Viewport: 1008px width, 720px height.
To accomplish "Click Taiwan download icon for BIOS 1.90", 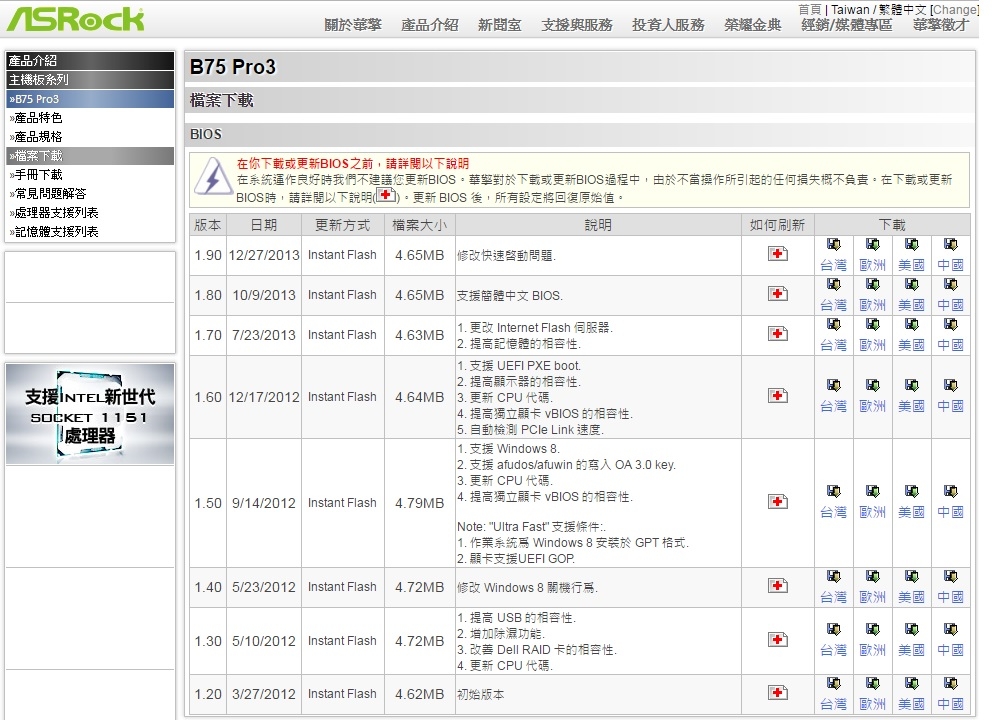I will (834, 244).
